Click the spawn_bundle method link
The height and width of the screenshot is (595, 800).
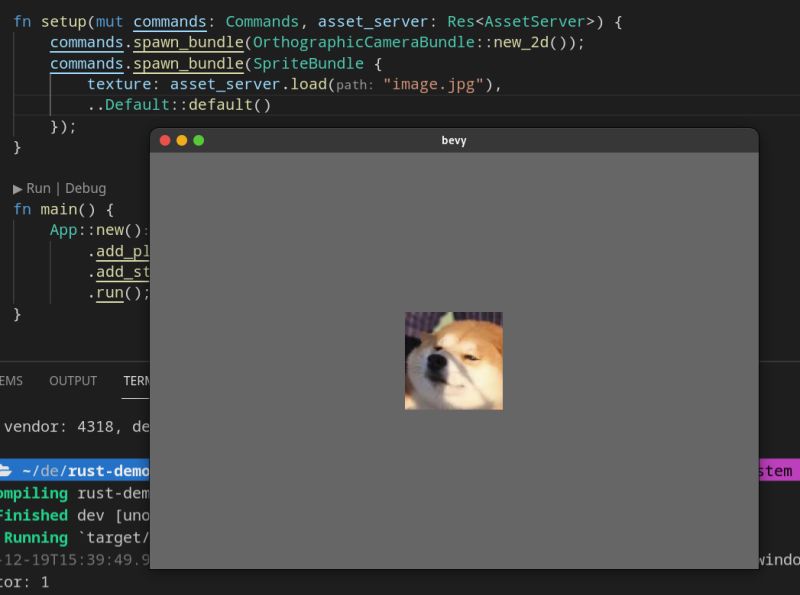point(188,42)
